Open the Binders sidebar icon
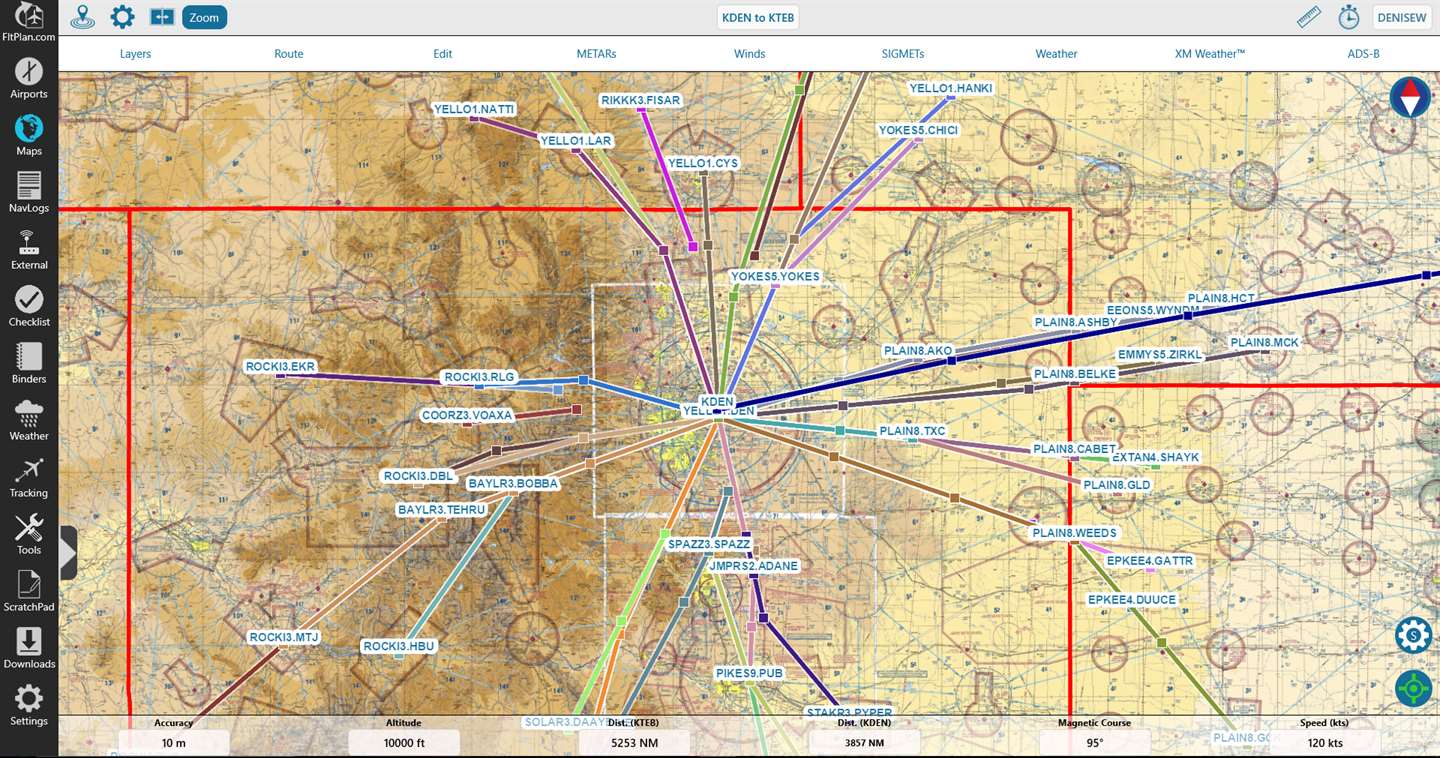This screenshot has height=758, width=1440. [29, 363]
